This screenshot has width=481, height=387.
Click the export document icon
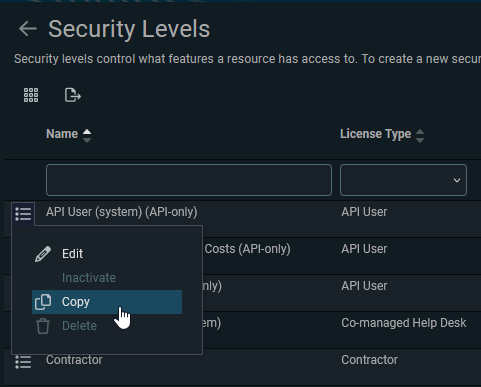pos(73,95)
